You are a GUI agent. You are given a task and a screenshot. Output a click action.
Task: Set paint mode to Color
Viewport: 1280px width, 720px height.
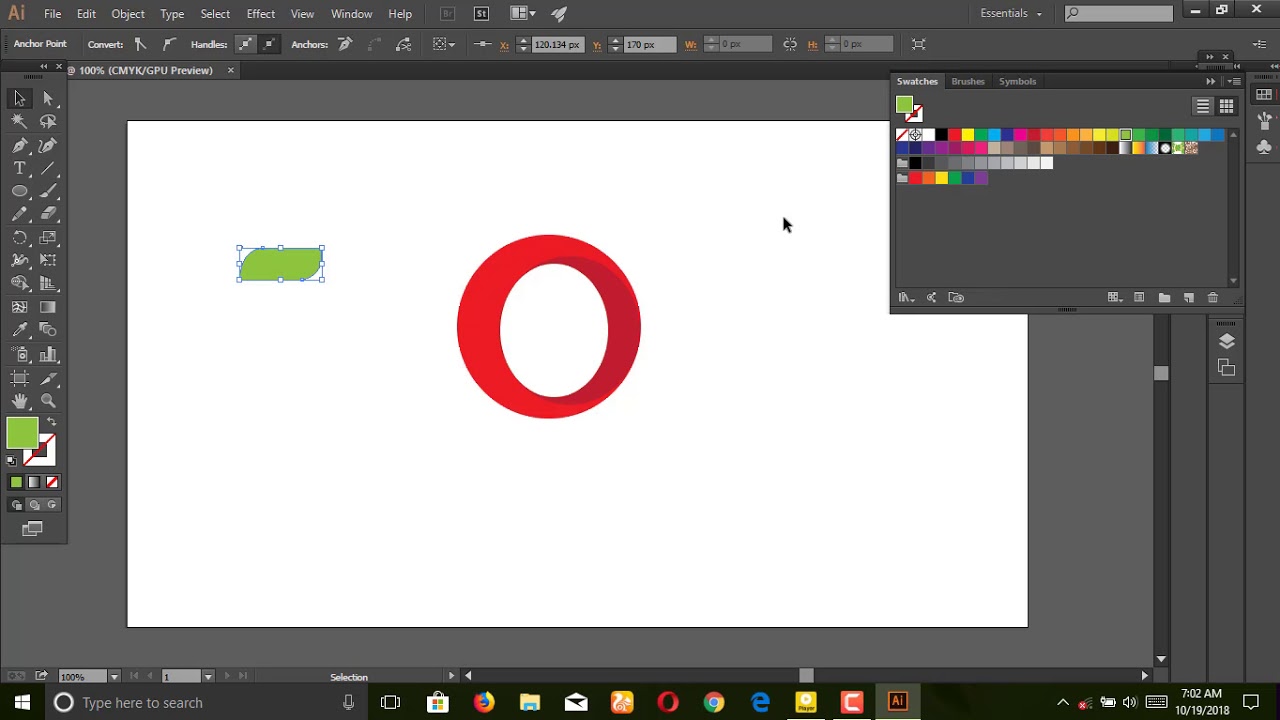click(16, 482)
